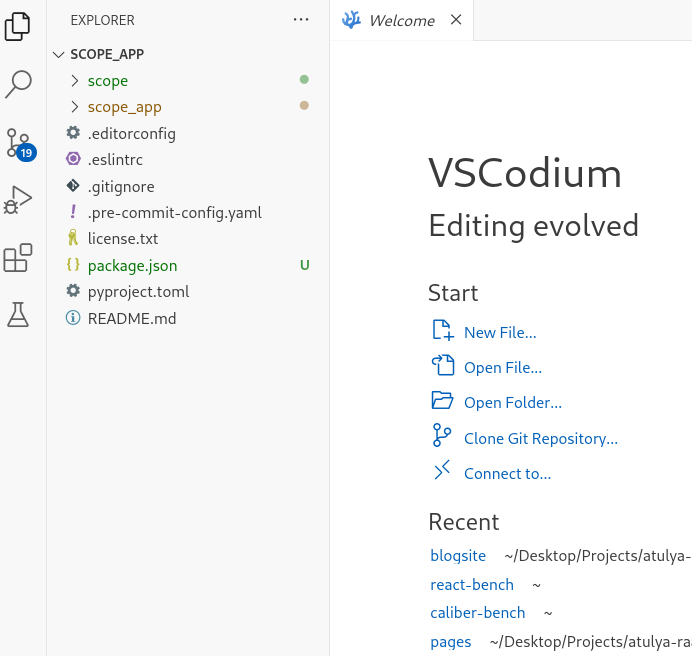Click the untracked U badge on package.json
The width and height of the screenshot is (692, 656).
[305, 264]
